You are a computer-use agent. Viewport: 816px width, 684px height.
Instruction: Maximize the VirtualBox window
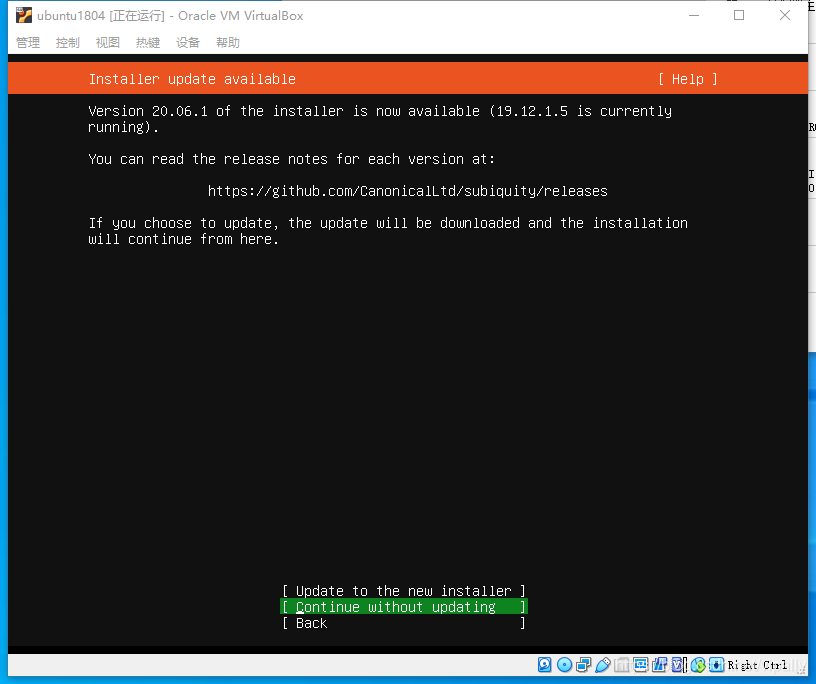coord(739,16)
